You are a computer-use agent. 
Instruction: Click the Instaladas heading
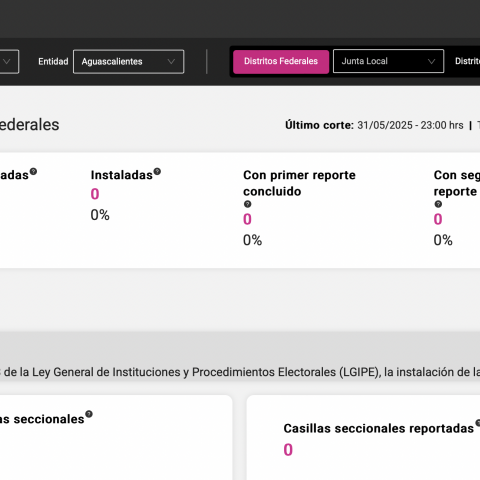(x=122, y=175)
